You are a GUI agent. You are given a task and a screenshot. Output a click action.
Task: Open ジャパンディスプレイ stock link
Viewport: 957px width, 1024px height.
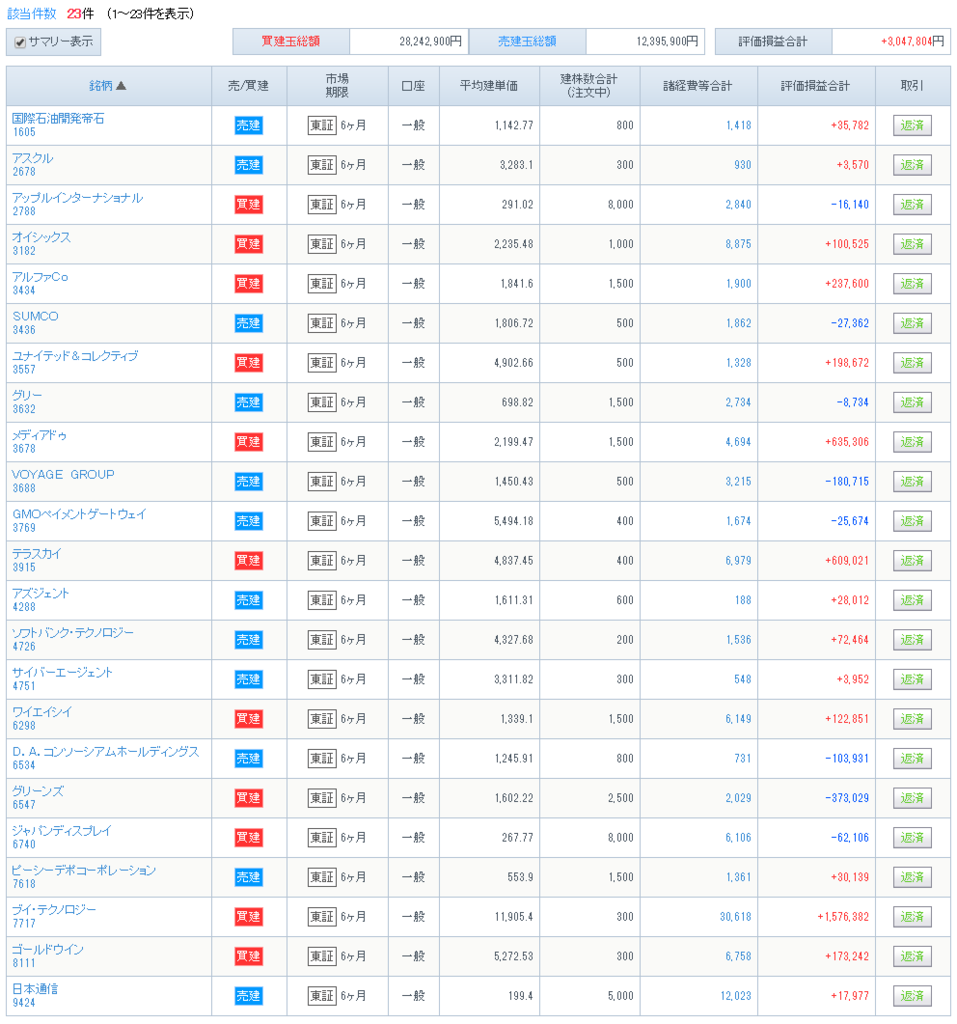coord(61,830)
